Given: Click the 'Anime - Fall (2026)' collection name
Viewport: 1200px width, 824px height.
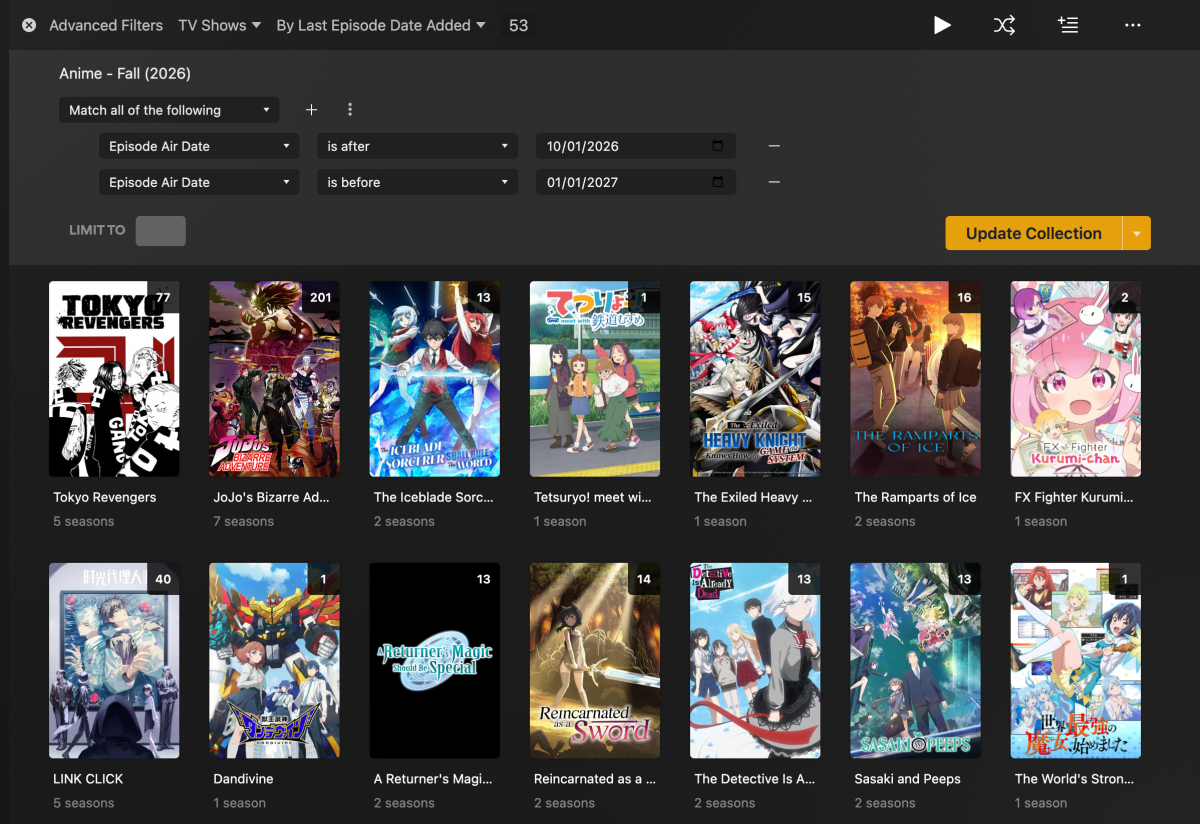Looking at the screenshot, I should coord(125,73).
